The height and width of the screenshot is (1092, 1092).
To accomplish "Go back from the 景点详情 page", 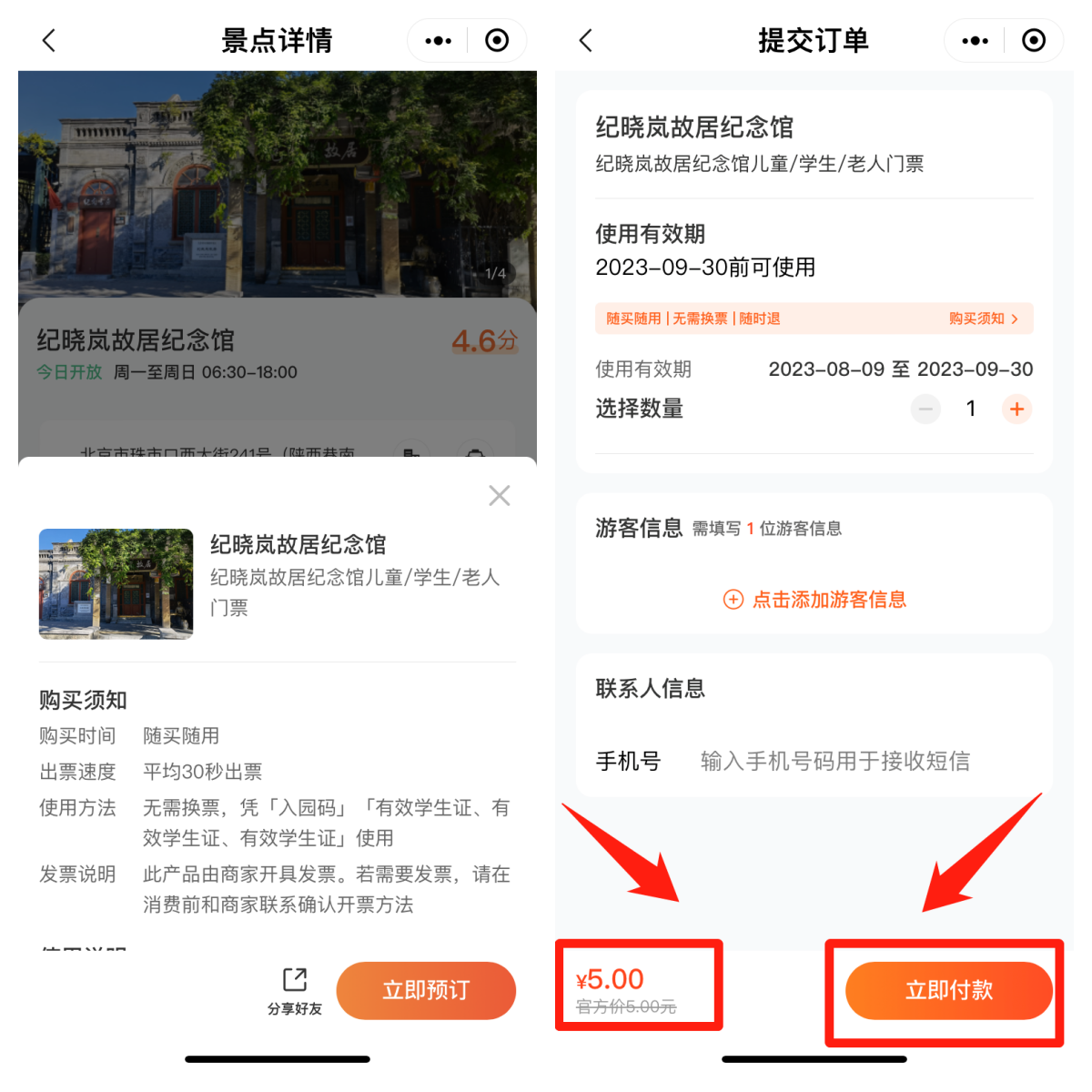I will [x=49, y=40].
